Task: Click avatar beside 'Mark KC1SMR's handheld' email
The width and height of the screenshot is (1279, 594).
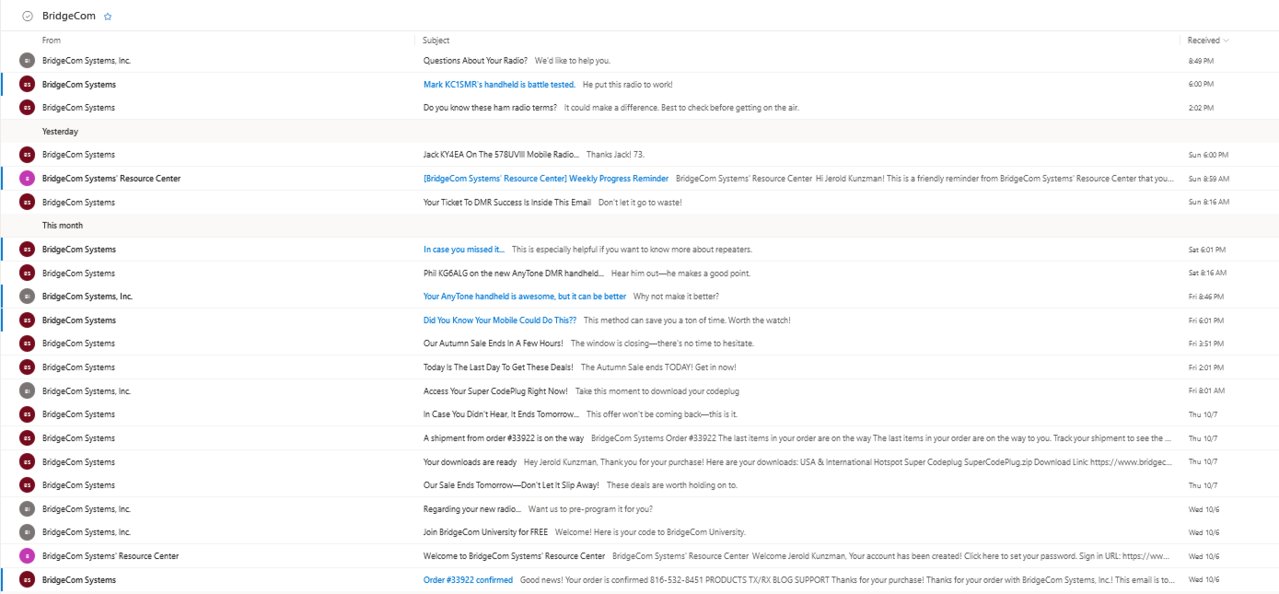Action: point(27,84)
